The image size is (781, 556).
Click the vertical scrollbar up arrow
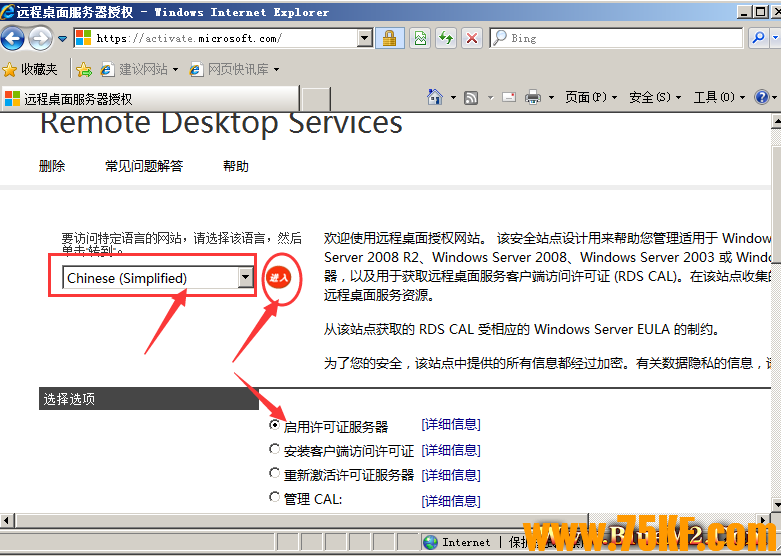776,121
